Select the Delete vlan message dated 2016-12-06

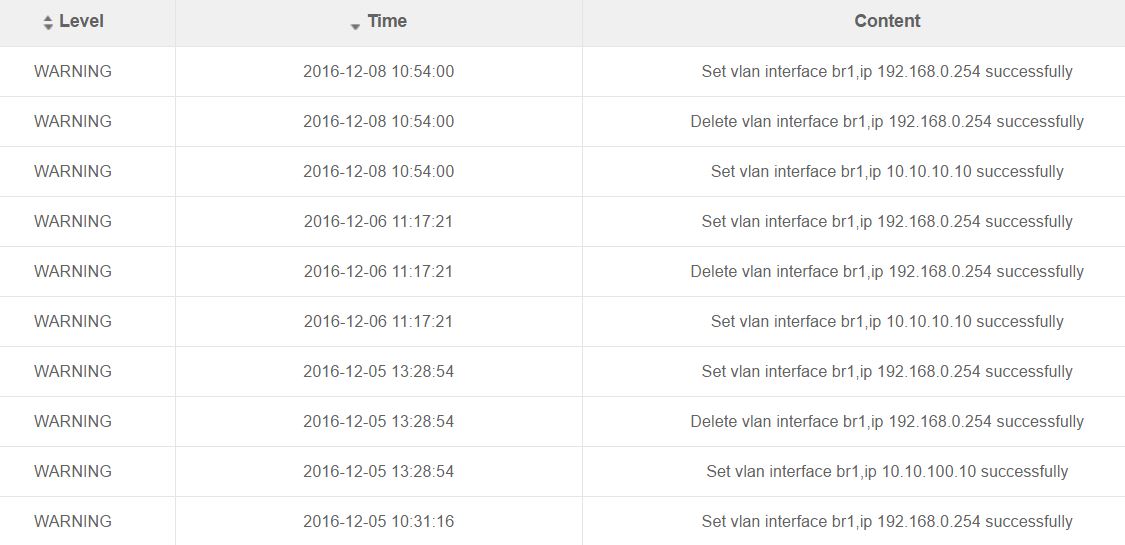point(887,272)
